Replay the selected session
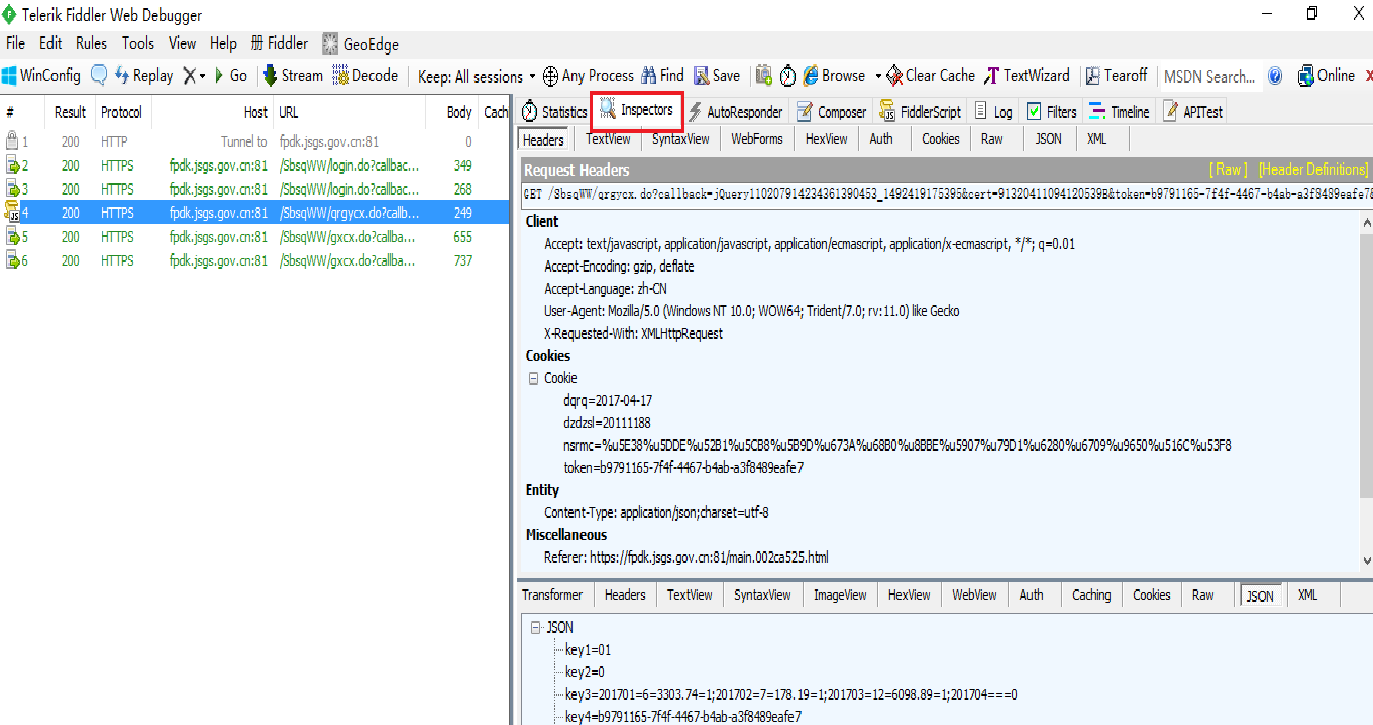This screenshot has height=725, width=1373. pos(144,76)
